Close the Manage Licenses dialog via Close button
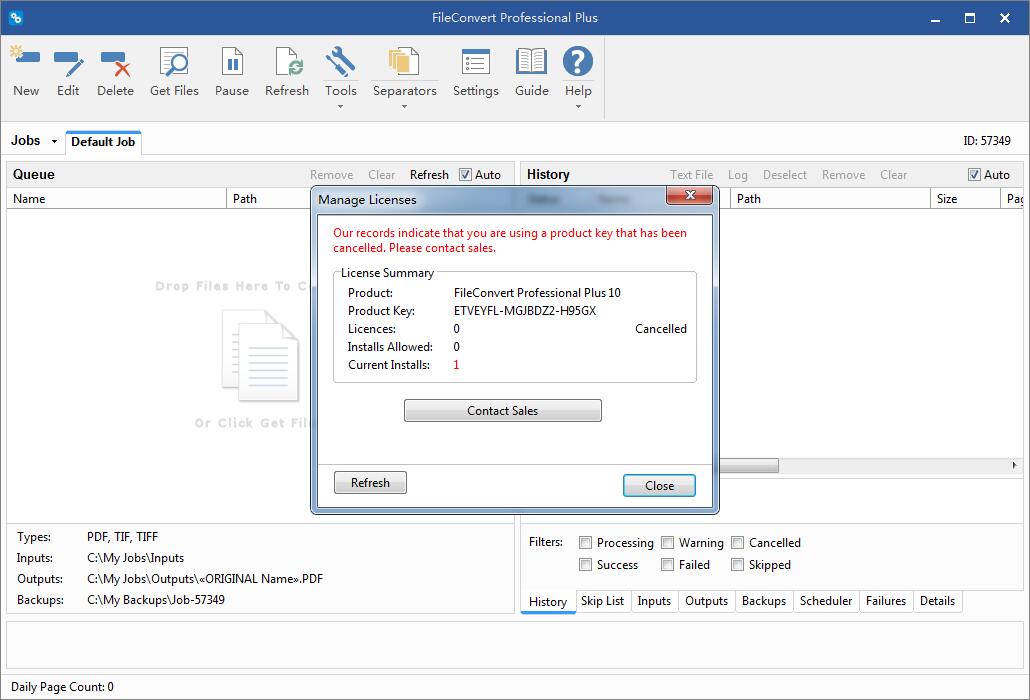The image size is (1030, 700). click(659, 485)
